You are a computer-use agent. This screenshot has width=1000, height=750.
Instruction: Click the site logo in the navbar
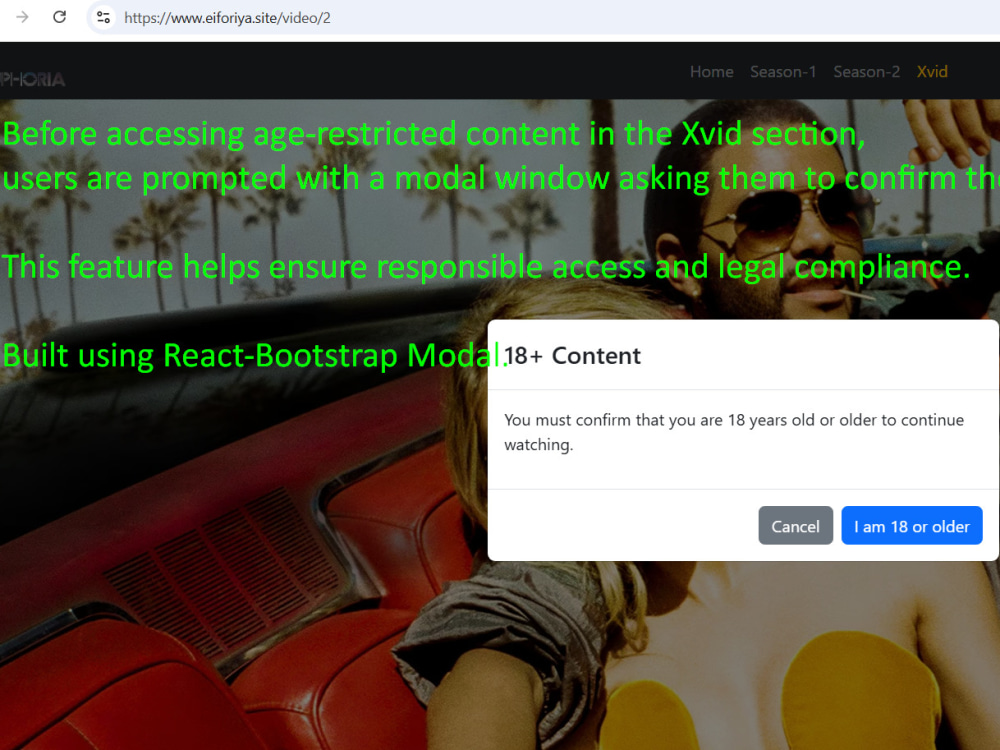[x=33, y=79]
